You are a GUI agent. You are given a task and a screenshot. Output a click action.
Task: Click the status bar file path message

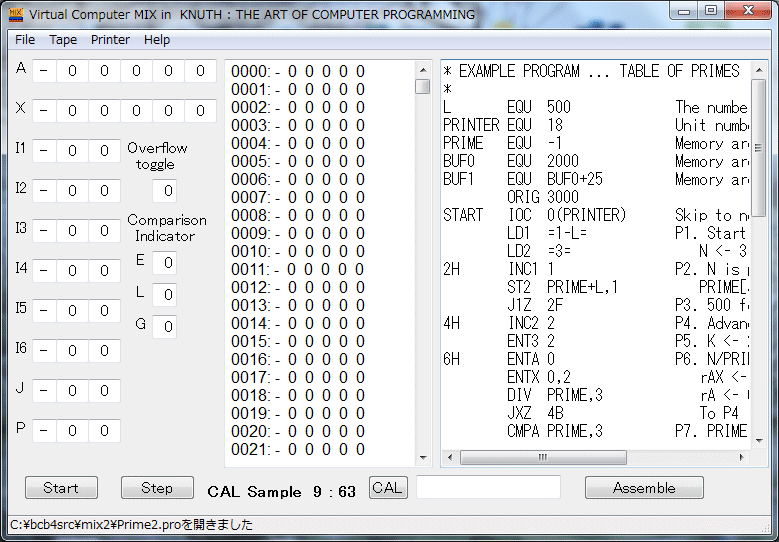pos(132,525)
